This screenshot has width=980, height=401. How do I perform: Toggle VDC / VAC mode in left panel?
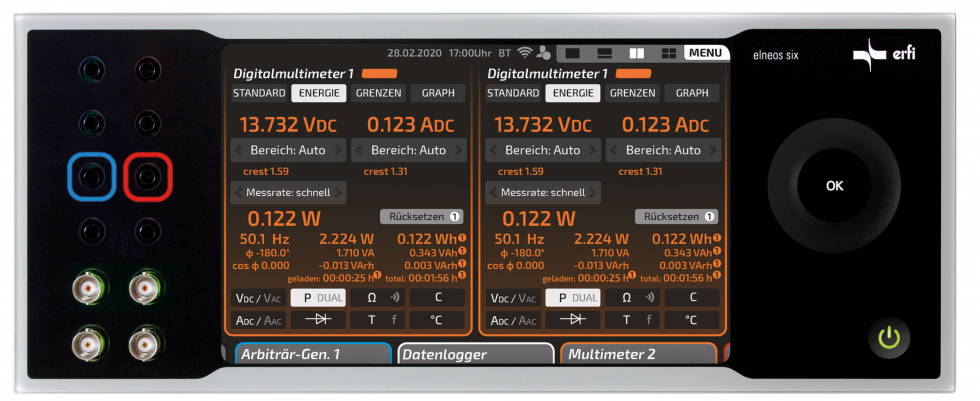pyautogui.click(x=259, y=298)
